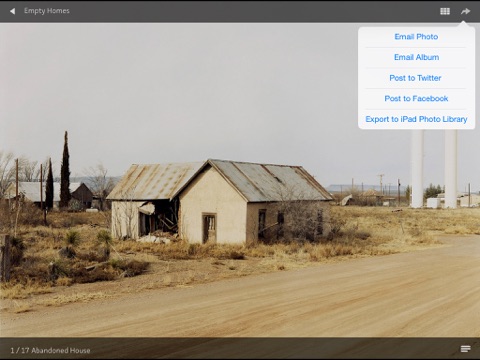Select Post to Twitter
480x360 pixels.
tap(416, 78)
